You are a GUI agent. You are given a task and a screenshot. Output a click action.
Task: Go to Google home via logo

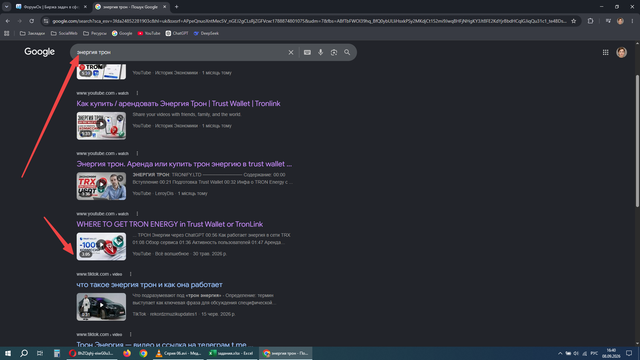coord(39,52)
